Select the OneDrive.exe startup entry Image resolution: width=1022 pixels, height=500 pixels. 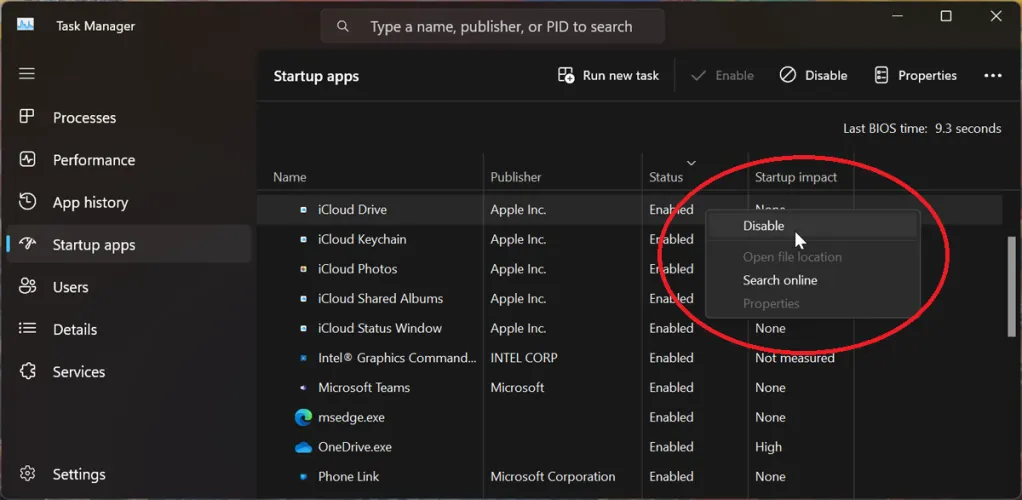[354, 447]
